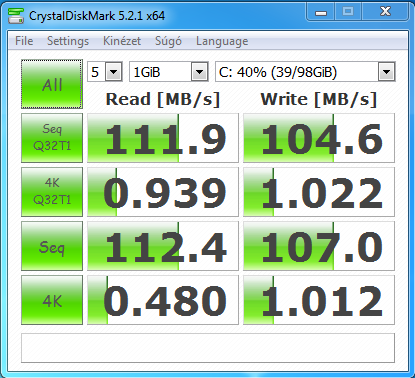Click the Seq write value 107.0
This screenshot has height=378, width=415.
click(319, 246)
